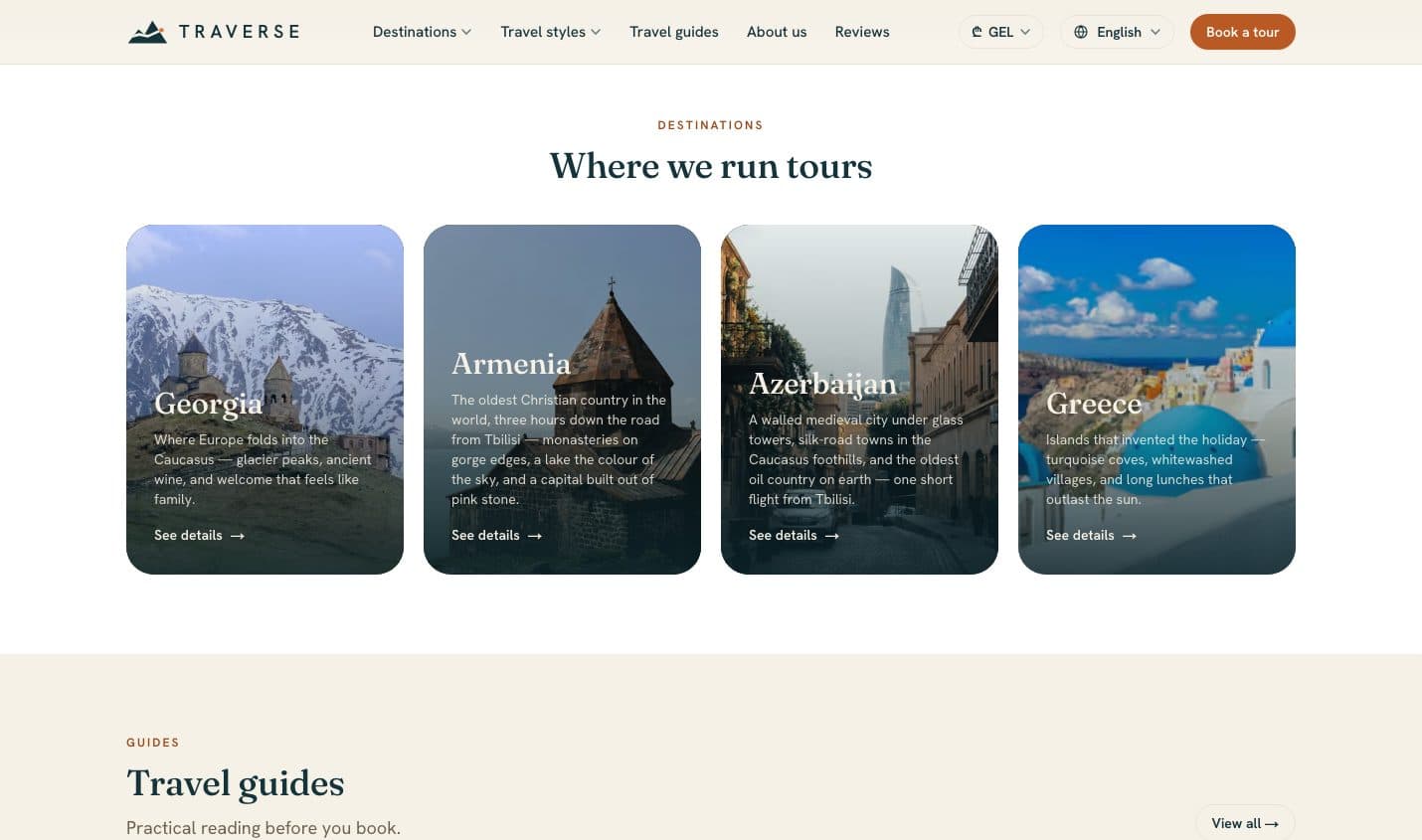The width and height of the screenshot is (1422, 840).
Task: Click Georgia description starting 'Where Europe folds'
Action: tap(263, 469)
